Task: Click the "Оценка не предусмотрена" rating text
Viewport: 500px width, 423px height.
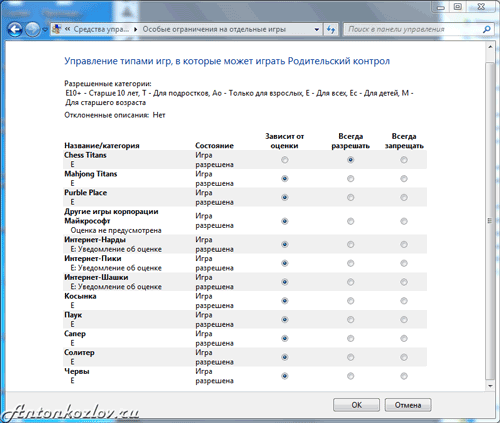Action: (116, 230)
